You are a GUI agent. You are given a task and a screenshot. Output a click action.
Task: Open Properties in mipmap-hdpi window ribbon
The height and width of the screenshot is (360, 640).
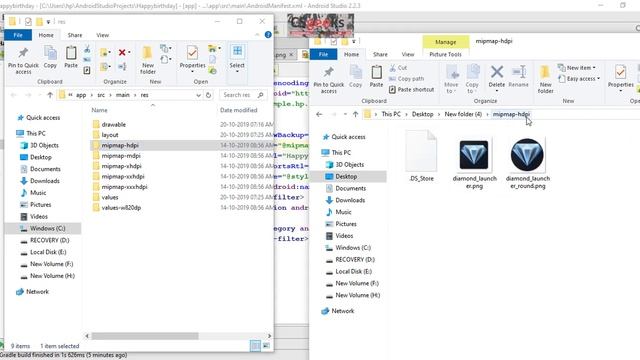click(620, 79)
